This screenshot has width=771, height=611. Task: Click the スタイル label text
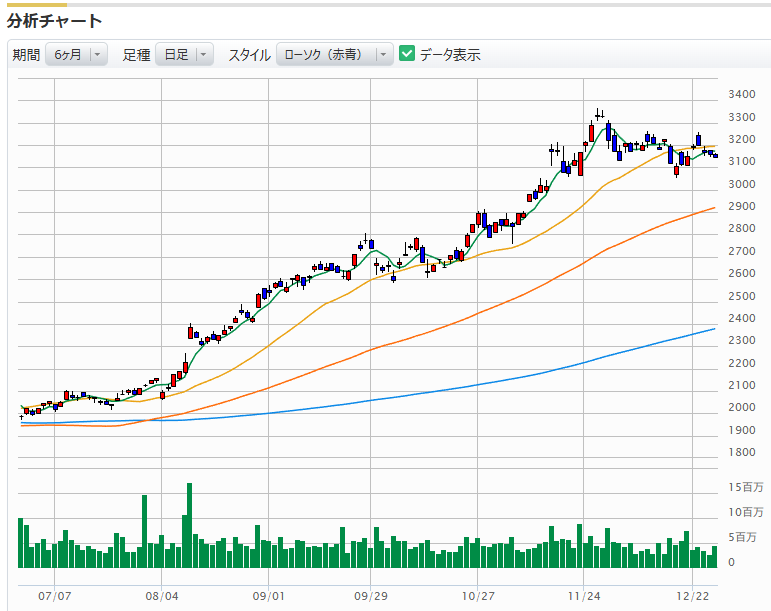pyautogui.click(x=249, y=55)
